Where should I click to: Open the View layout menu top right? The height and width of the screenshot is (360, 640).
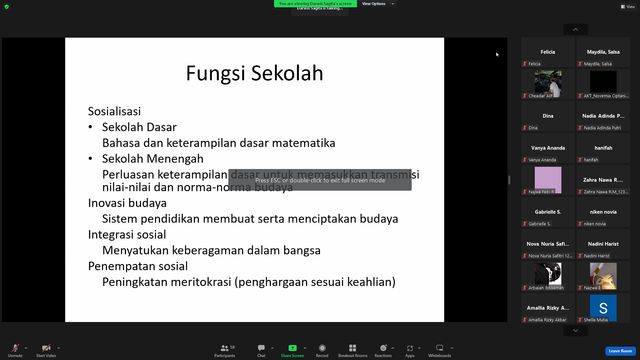tap(628, 7)
